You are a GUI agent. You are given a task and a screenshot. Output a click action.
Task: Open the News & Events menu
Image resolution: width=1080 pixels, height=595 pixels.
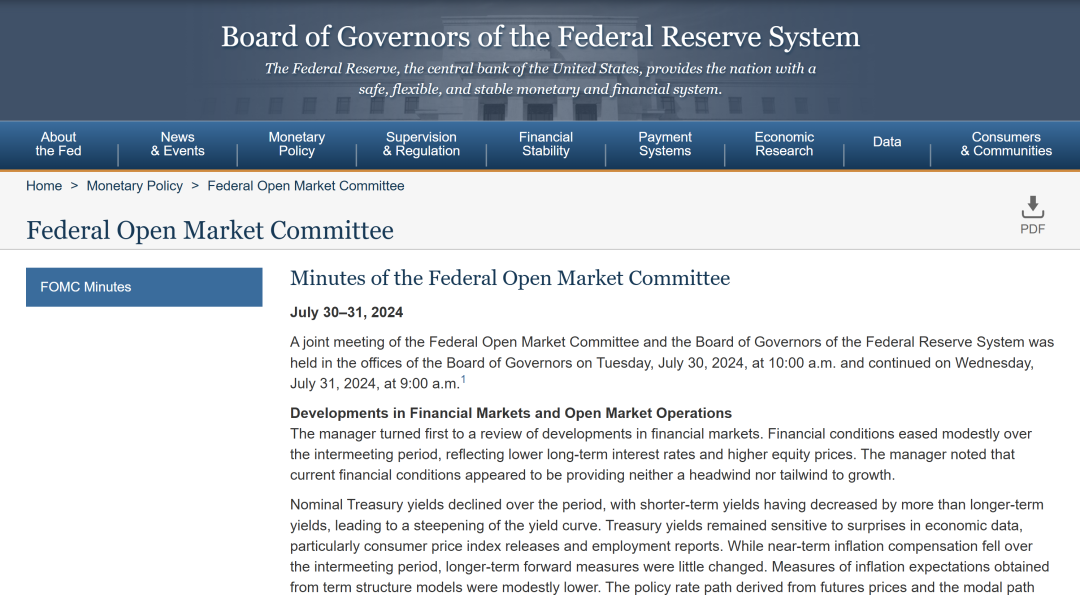tap(178, 144)
